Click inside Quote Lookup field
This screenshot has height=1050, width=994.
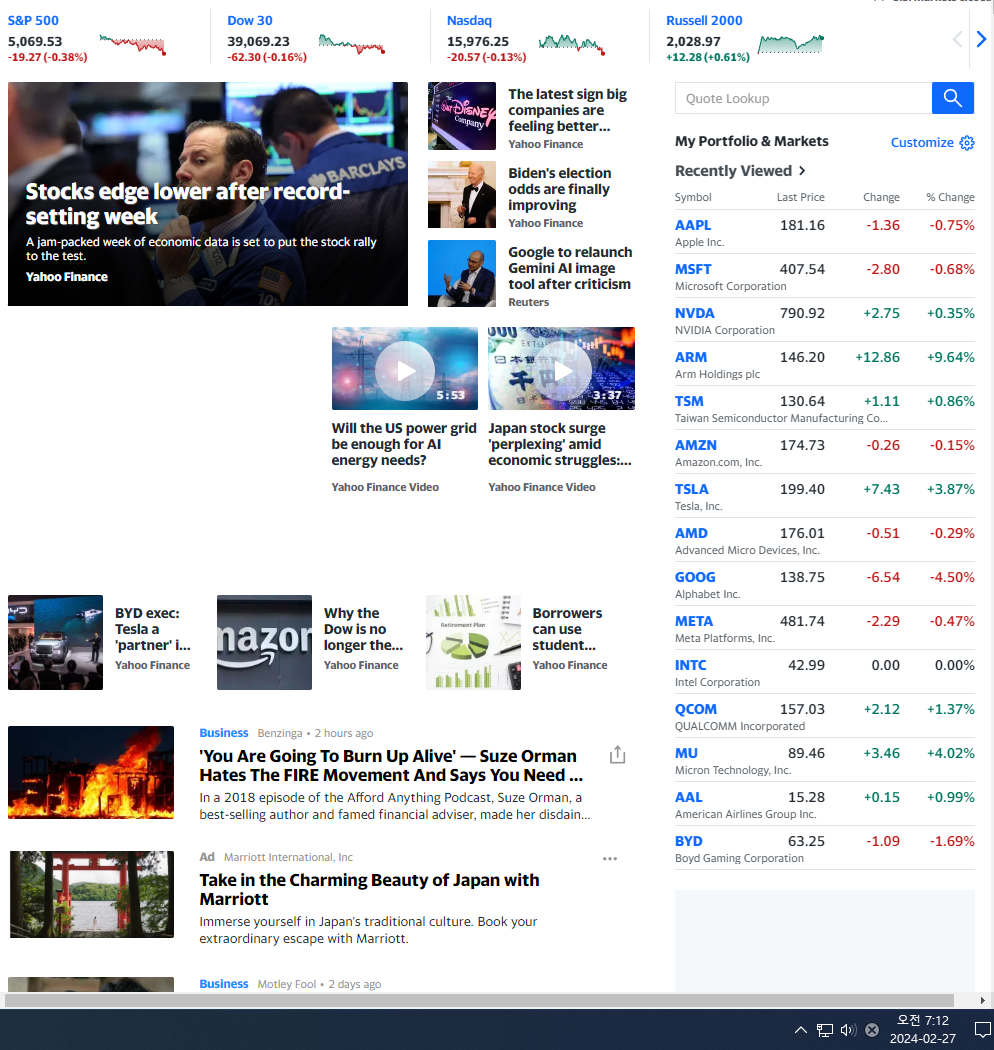(x=803, y=98)
